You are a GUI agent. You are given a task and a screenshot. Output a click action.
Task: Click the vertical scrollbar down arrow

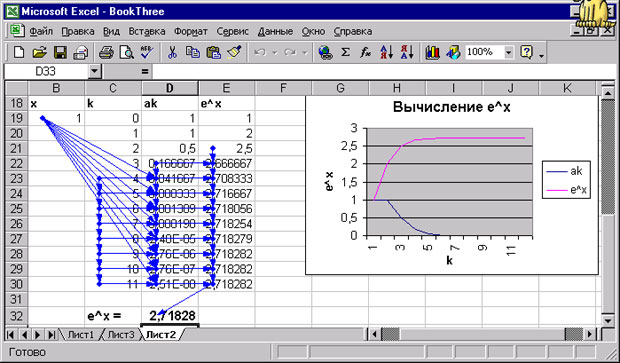pos(608,320)
